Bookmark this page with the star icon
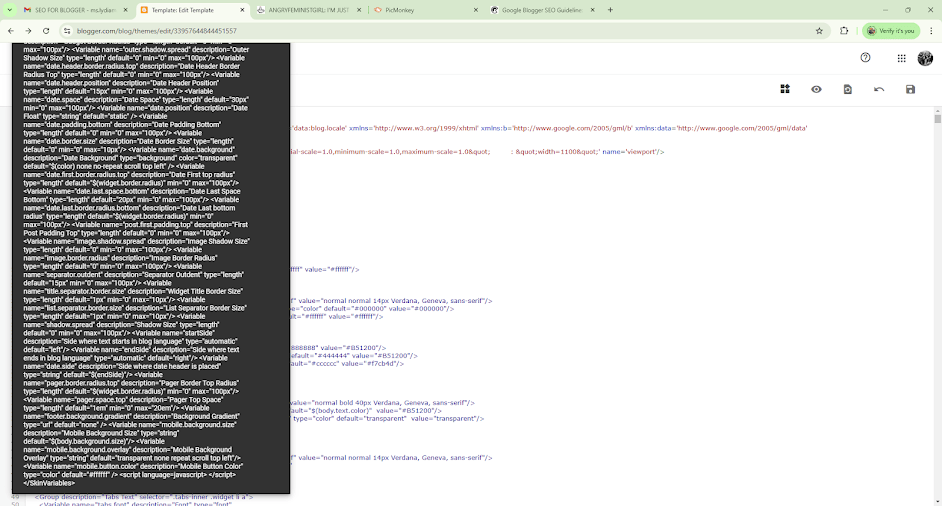Viewport: 942px width, 506px height. pos(821,31)
